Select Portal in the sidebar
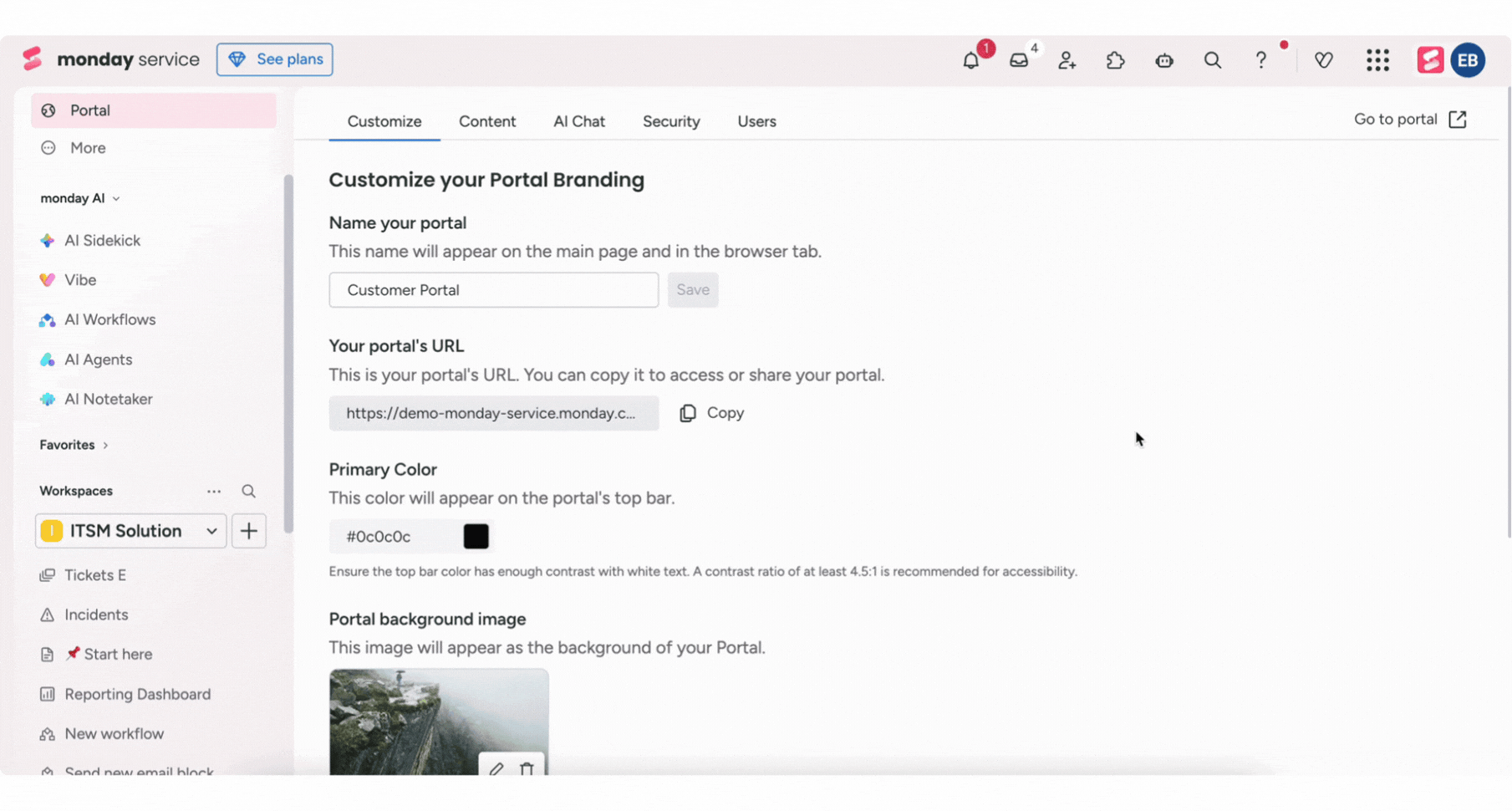The height and width of the screenshot is (811, 1512). [154, 110]
